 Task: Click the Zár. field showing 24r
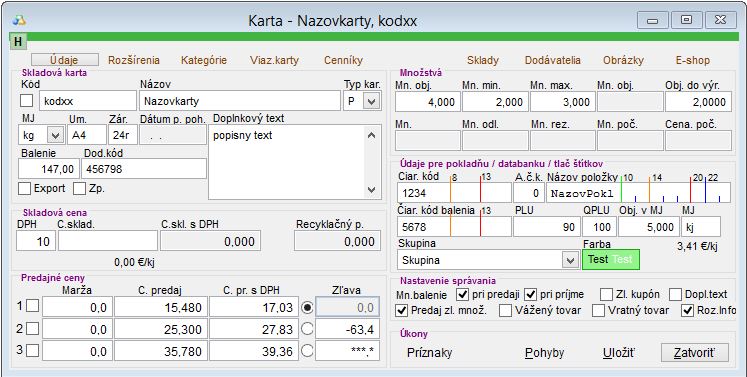pos(123,135)
